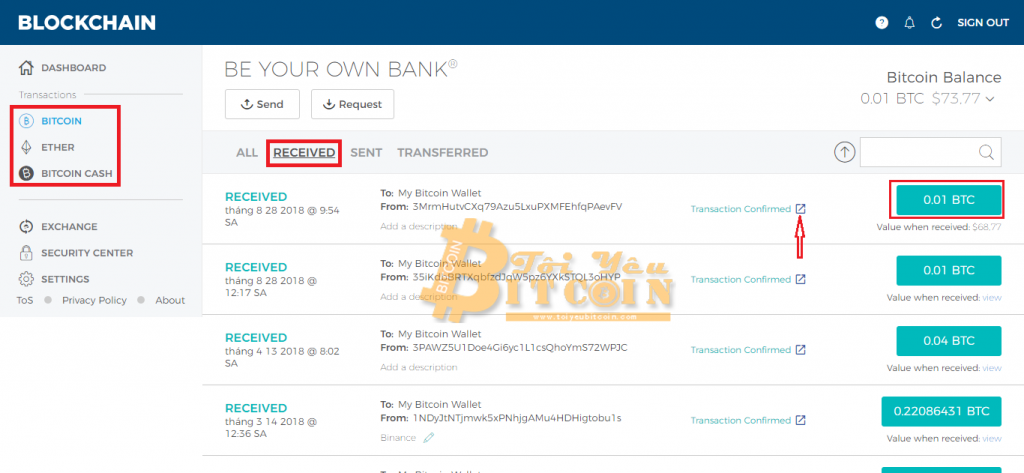The image size is (1024, 473).
Task: Click the pencil edit icon beside Binance
Action: click(x=429, y=437)
